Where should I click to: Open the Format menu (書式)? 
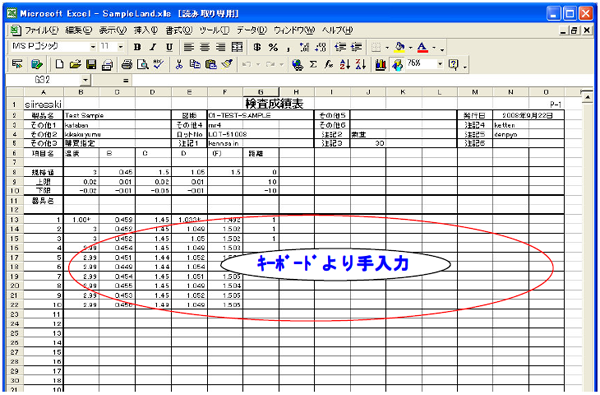[179, 30]
